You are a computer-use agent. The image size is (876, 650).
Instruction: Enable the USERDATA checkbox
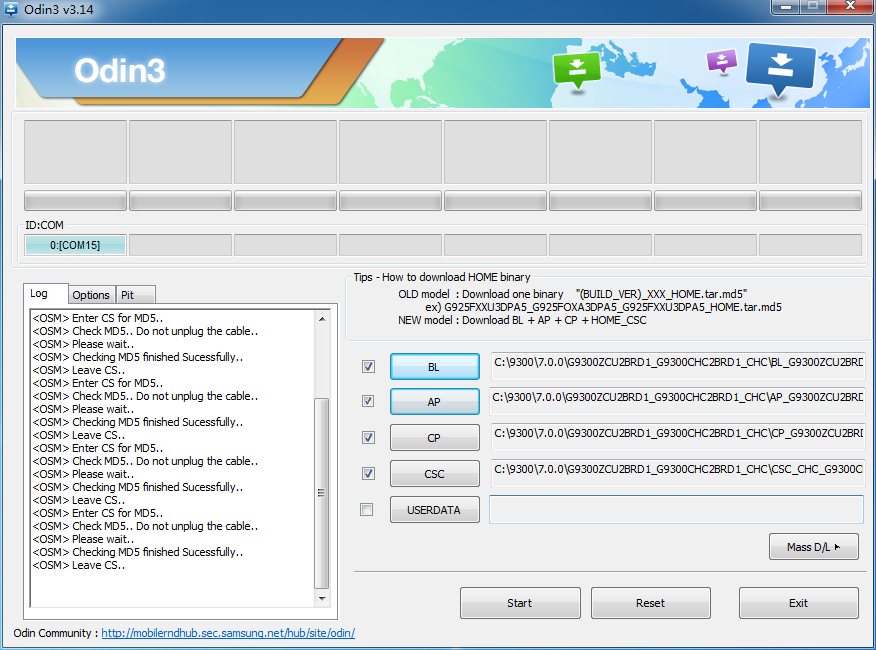click(x=366, y=510)
